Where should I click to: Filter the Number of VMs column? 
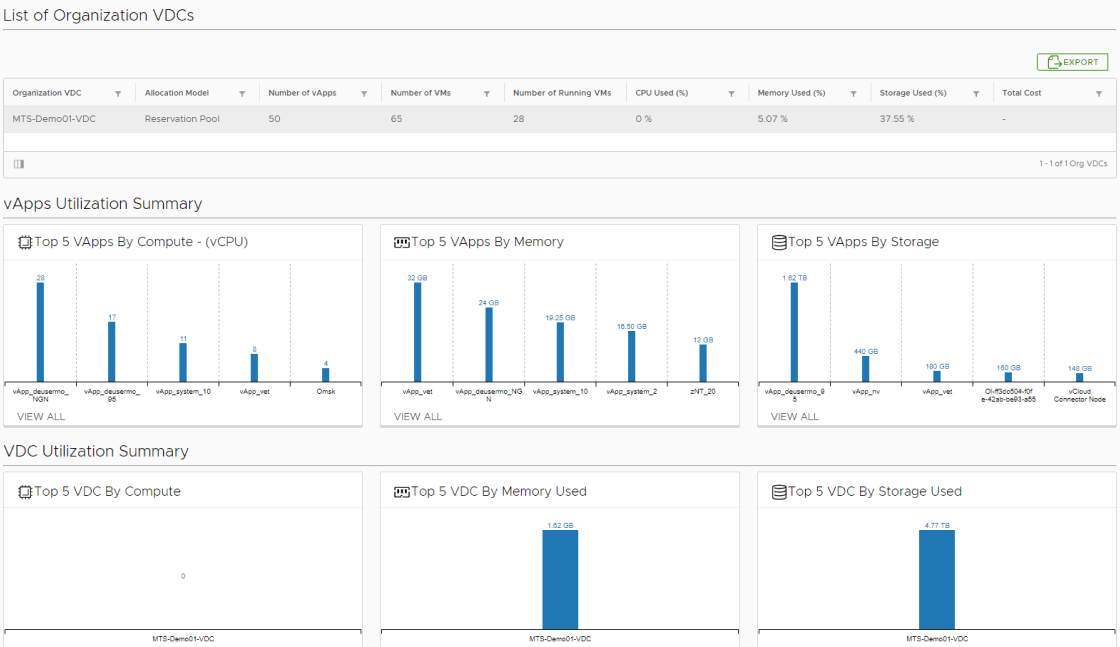[x=487, y=94]
